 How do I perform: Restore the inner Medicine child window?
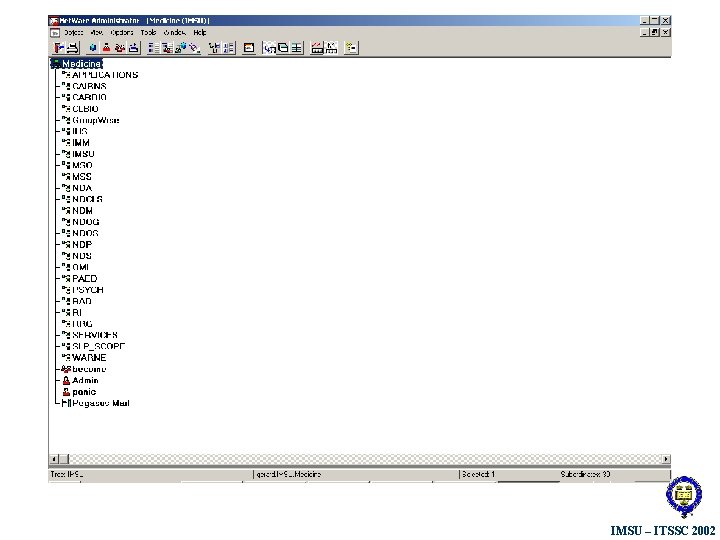(x=655, y=32)
